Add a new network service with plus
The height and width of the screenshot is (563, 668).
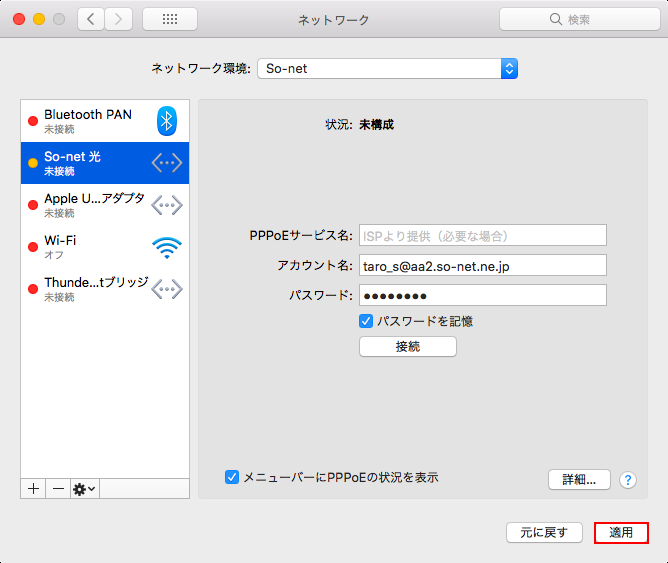click(x=33, y=488)
